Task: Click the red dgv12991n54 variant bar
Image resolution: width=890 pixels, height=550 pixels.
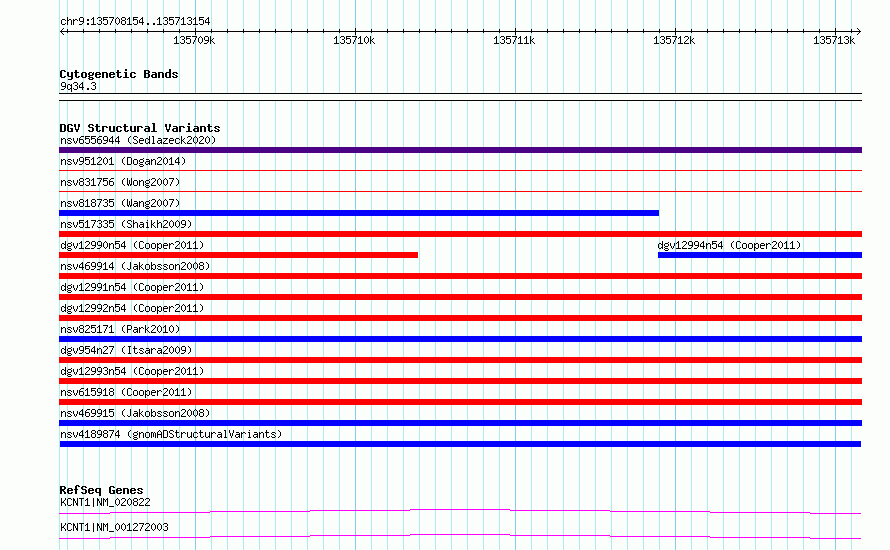Action: point(460,297)
